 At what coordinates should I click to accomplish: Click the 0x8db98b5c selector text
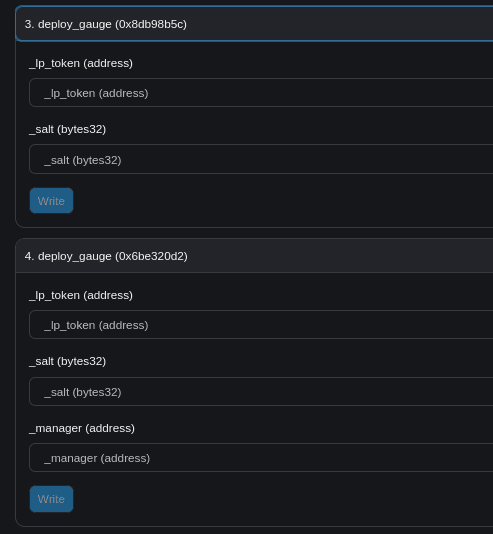click(151, 25)
